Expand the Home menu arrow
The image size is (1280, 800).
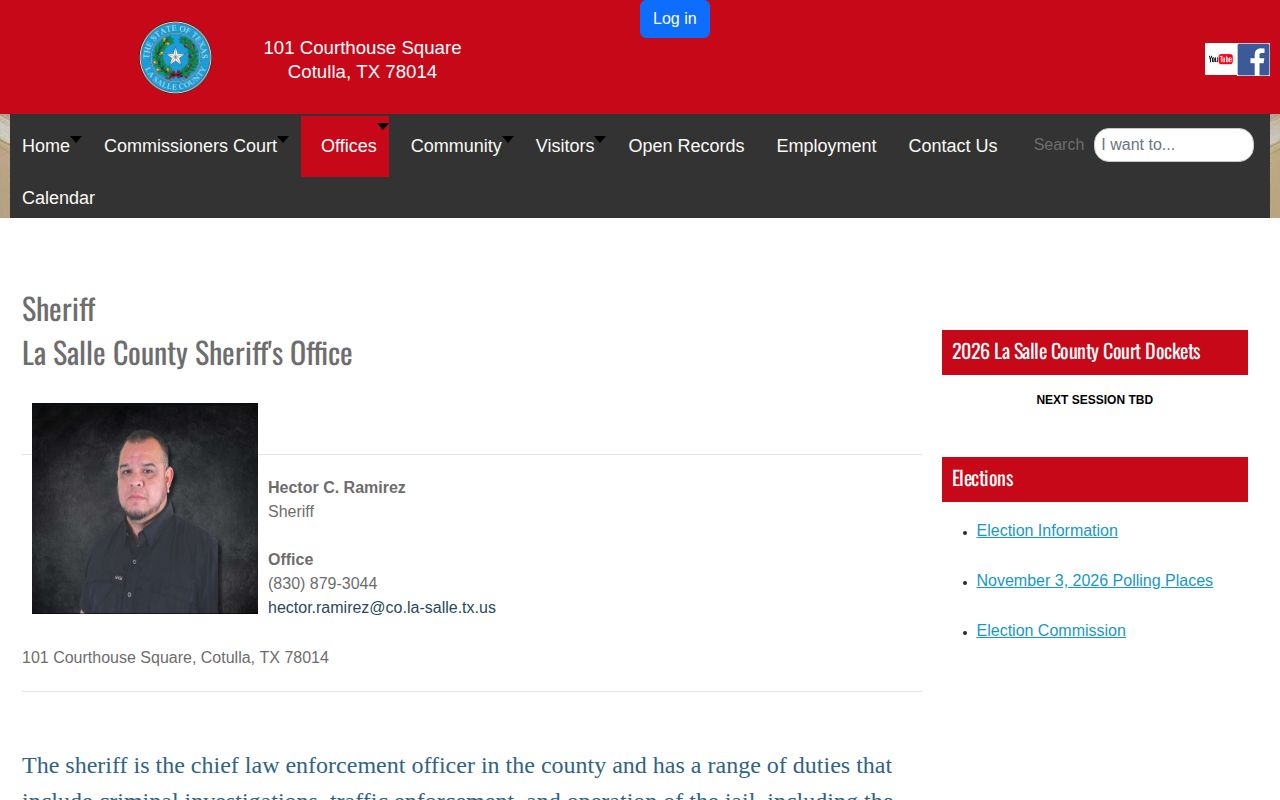(76, 138)
